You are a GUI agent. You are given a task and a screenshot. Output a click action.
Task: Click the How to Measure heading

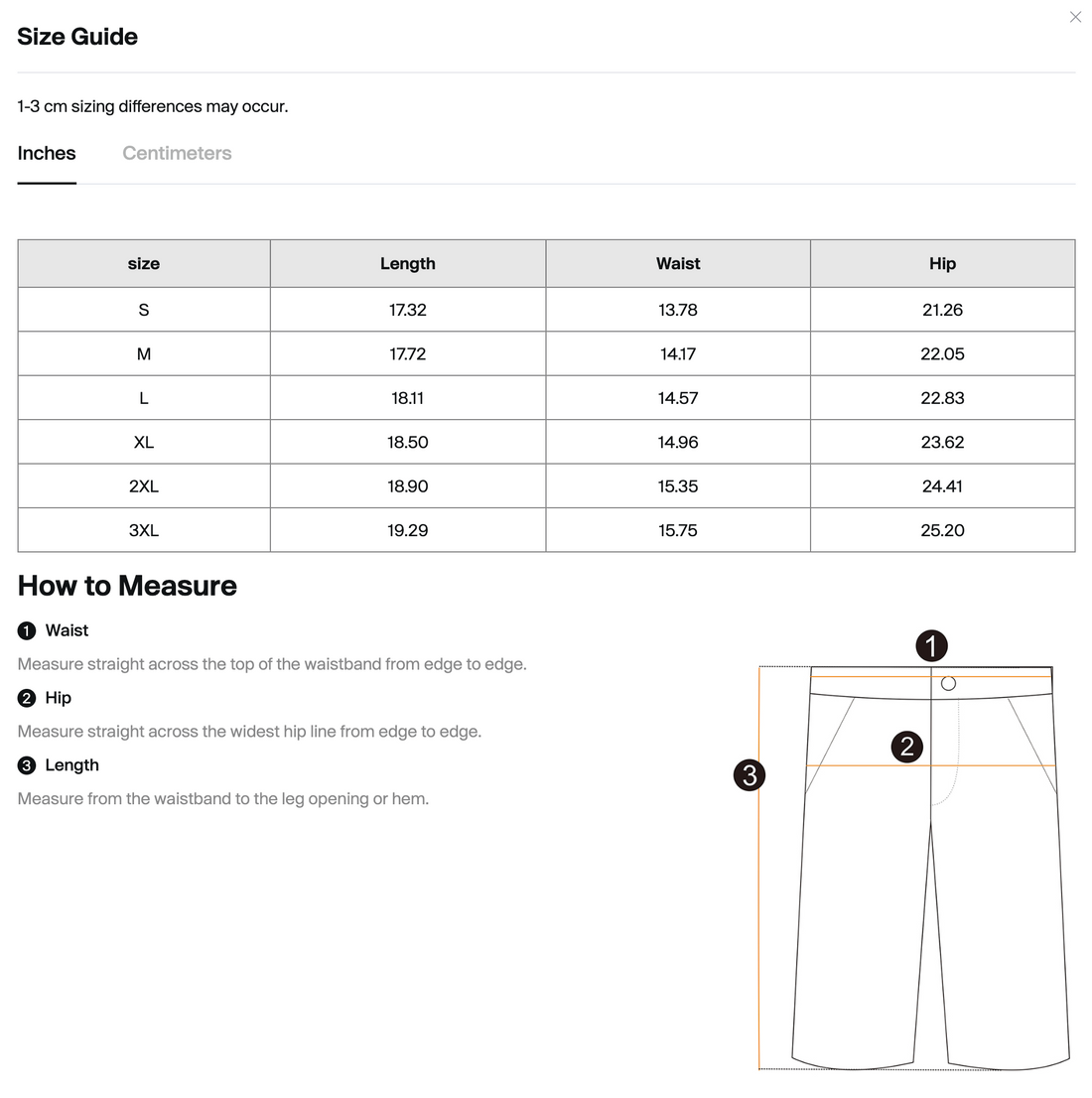click(x=126, y=586)
